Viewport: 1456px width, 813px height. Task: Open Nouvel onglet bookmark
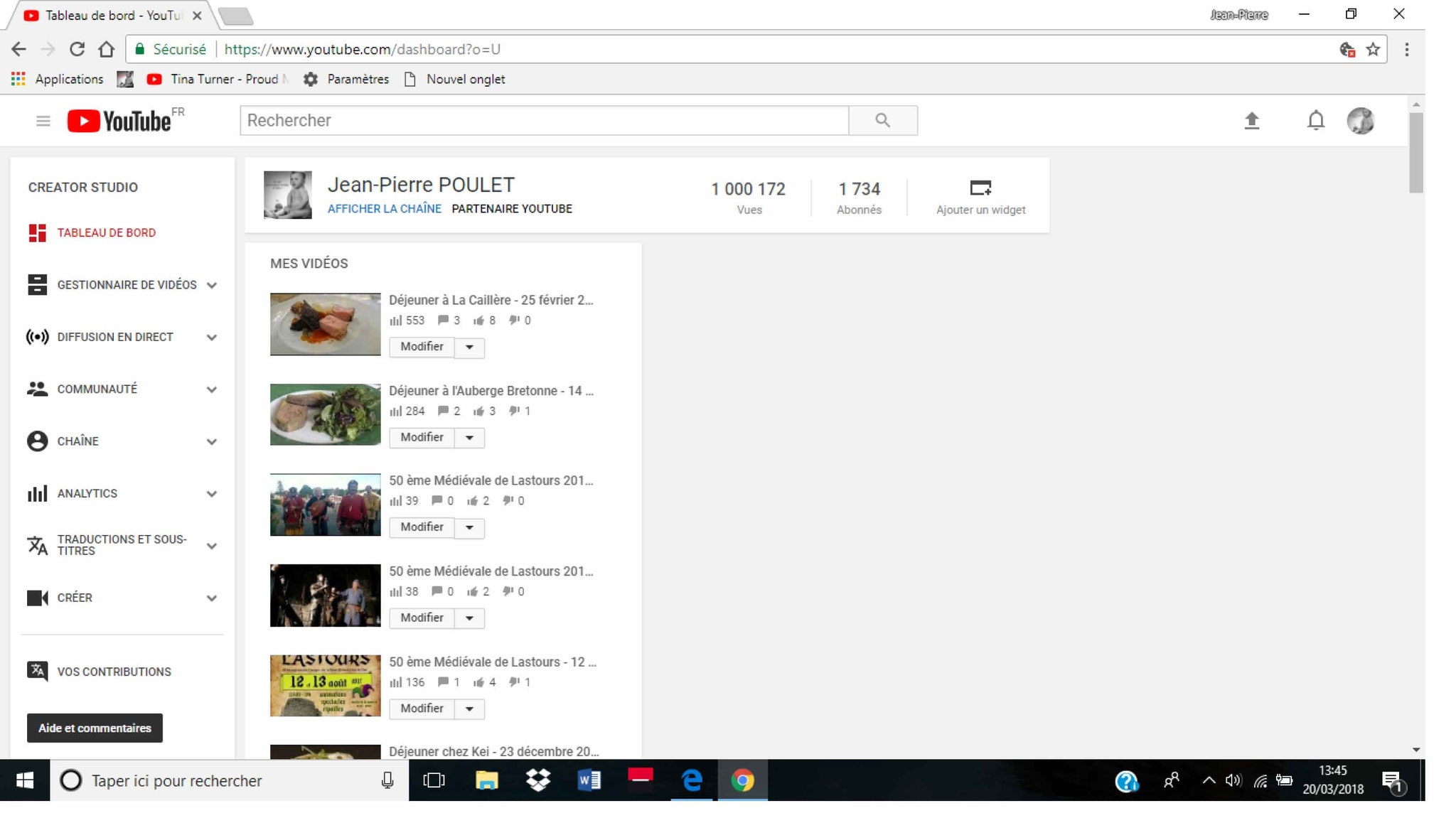point(455,79)
